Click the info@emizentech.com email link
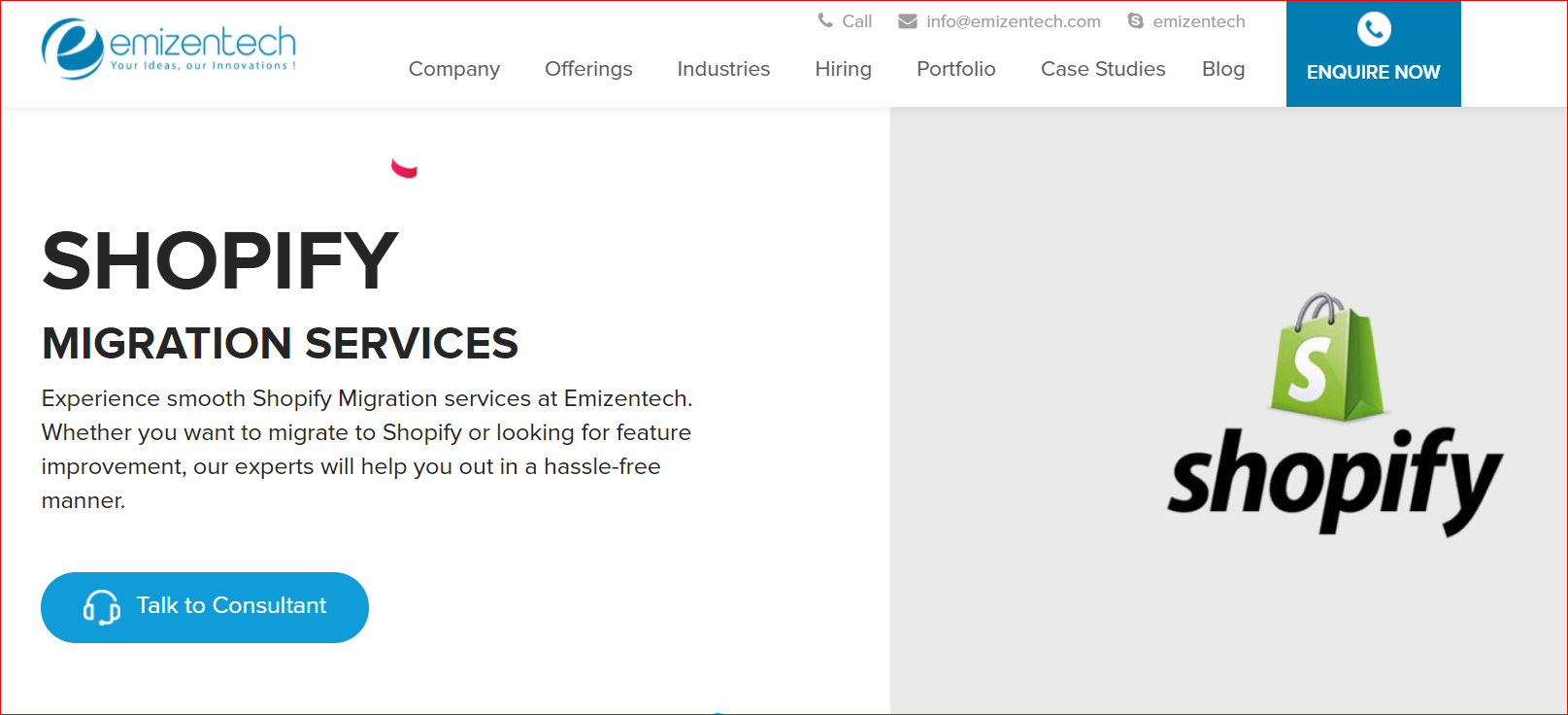This screenshot has height=715, width=1568. (1014, 21)
